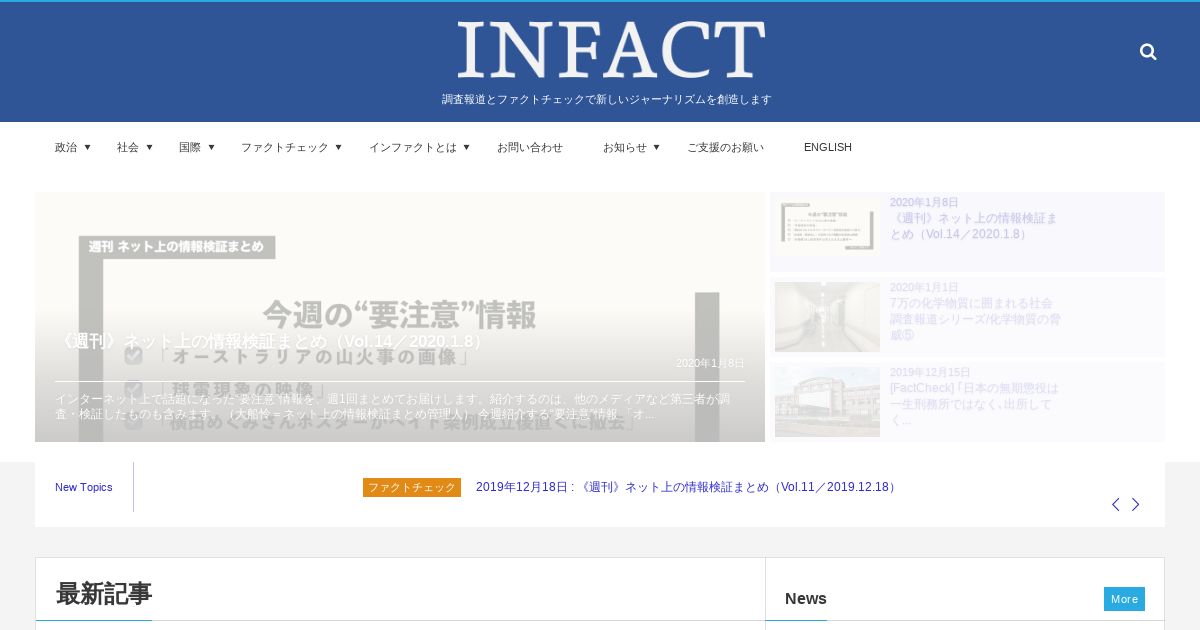Viewport: 1200px width, 630px height.
Task: Switch to ENGLISH site version
Action: pos(828,147)
